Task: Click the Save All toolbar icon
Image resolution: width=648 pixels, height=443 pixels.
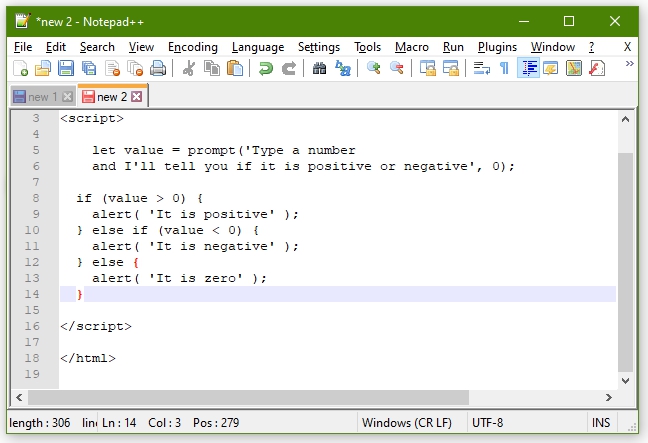Action: click(x=89, y=69)
